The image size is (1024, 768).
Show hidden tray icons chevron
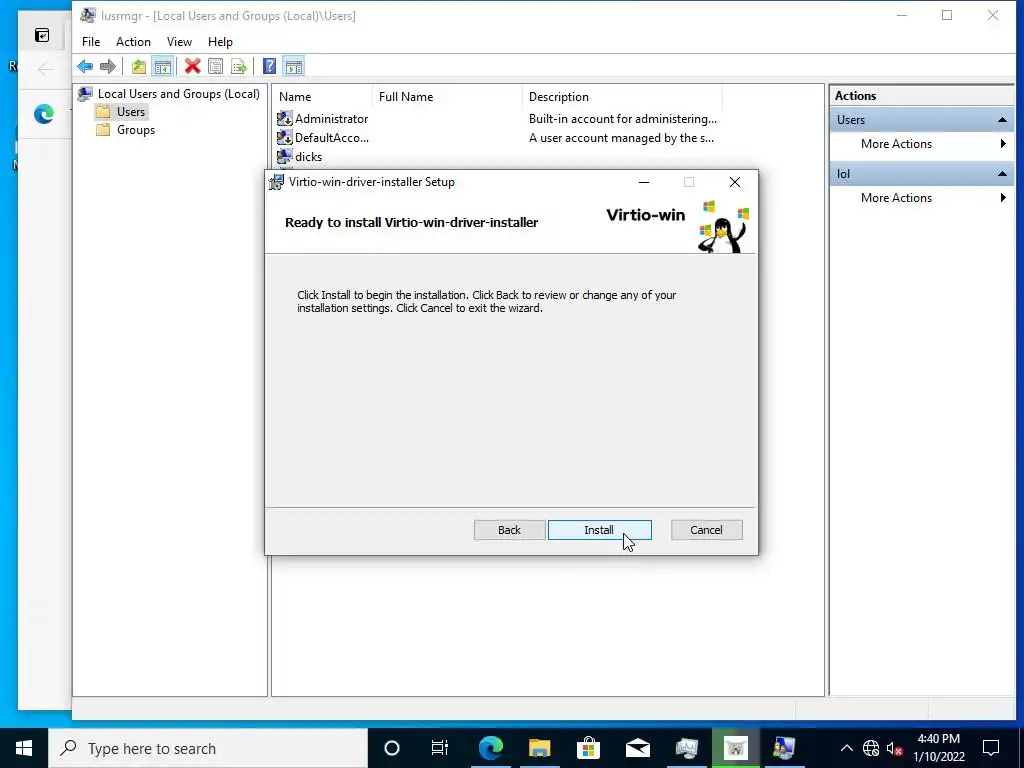click(x=846, y=748)
